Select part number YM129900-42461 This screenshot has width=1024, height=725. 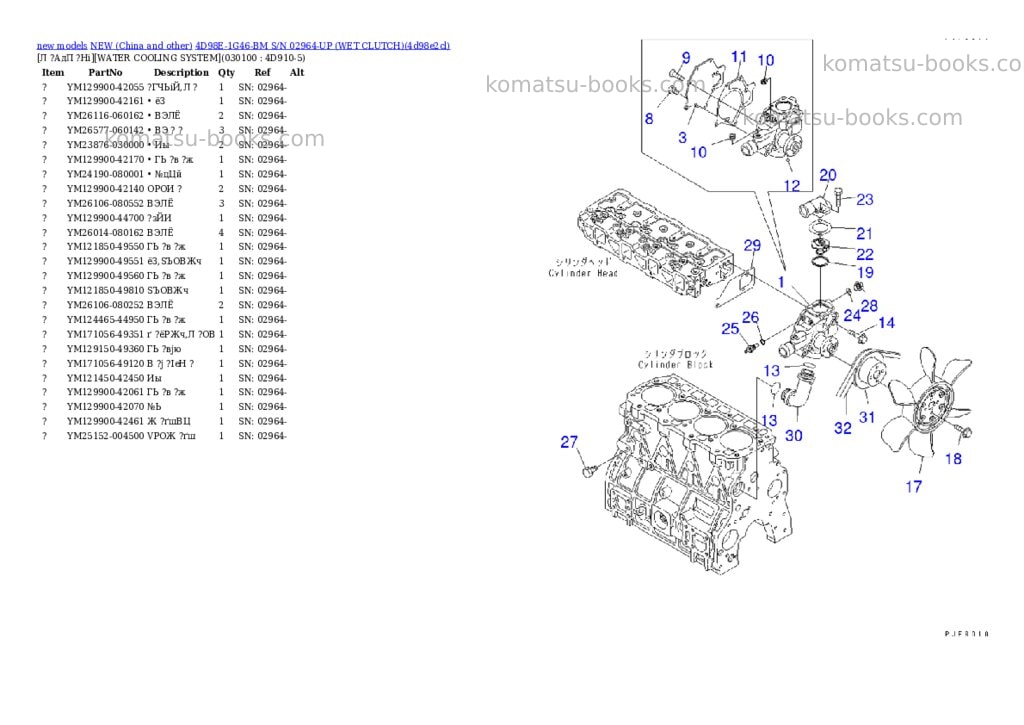tap(105, 421)
